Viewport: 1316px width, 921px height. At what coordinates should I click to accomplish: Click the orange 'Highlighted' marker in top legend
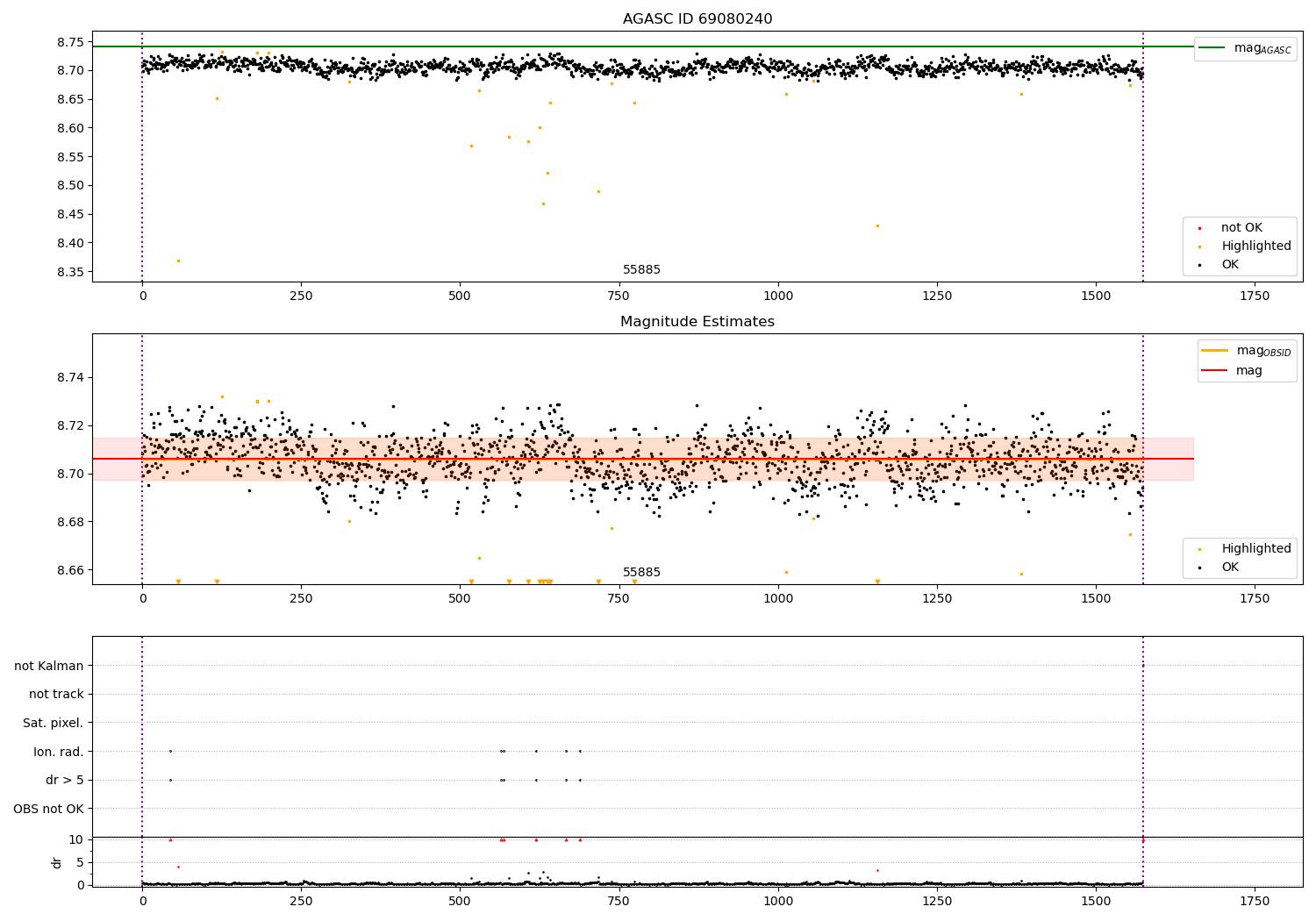click(1199, 246)
